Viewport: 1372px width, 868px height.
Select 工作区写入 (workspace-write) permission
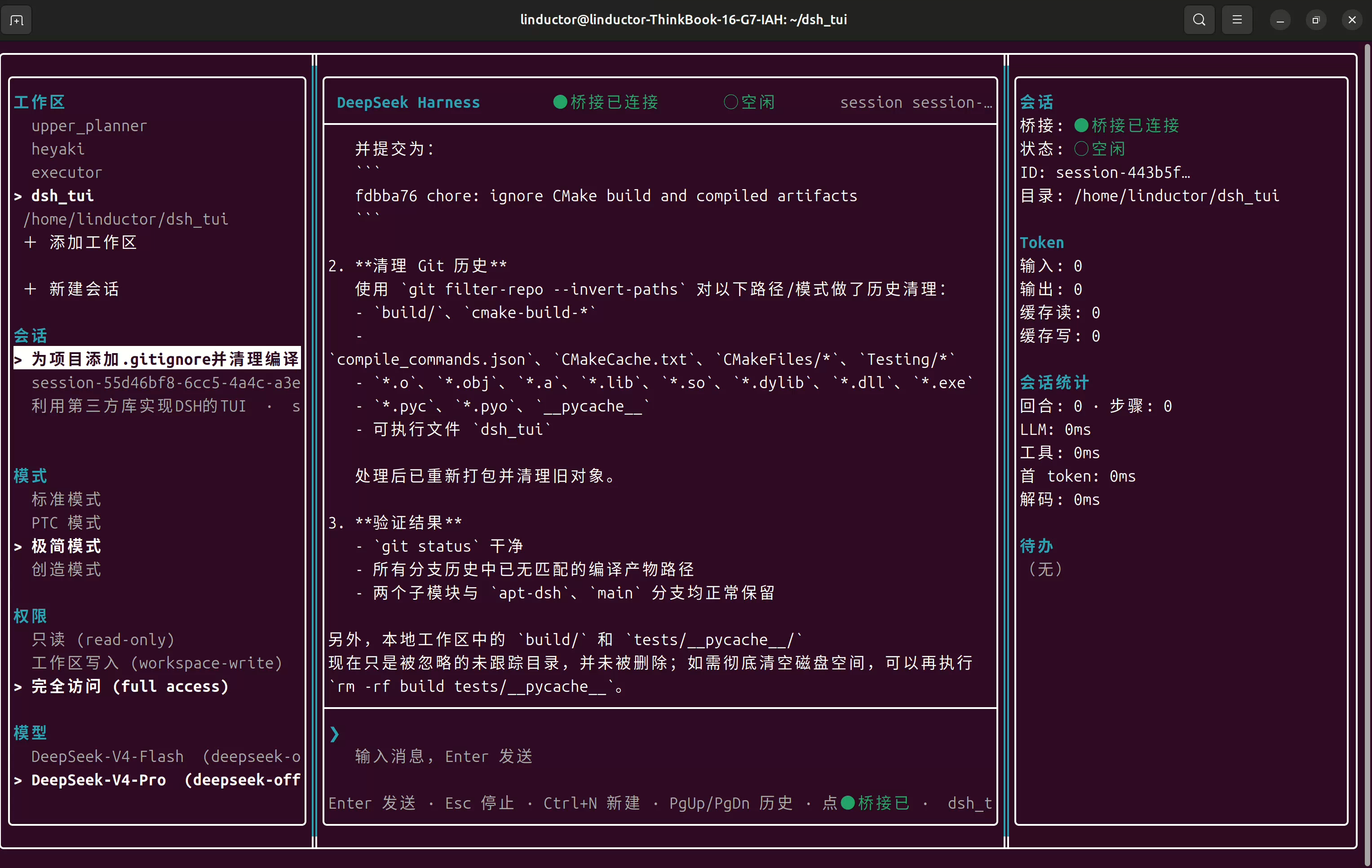point(157,663)
